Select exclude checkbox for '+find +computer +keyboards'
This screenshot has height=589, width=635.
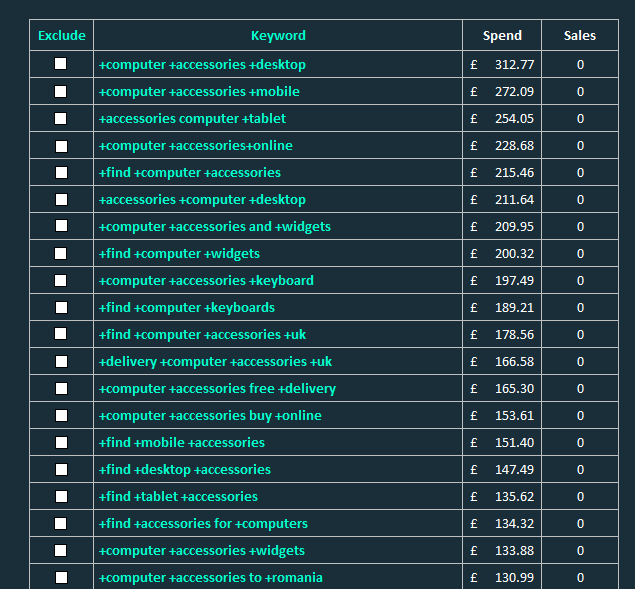tap(61, 307)
